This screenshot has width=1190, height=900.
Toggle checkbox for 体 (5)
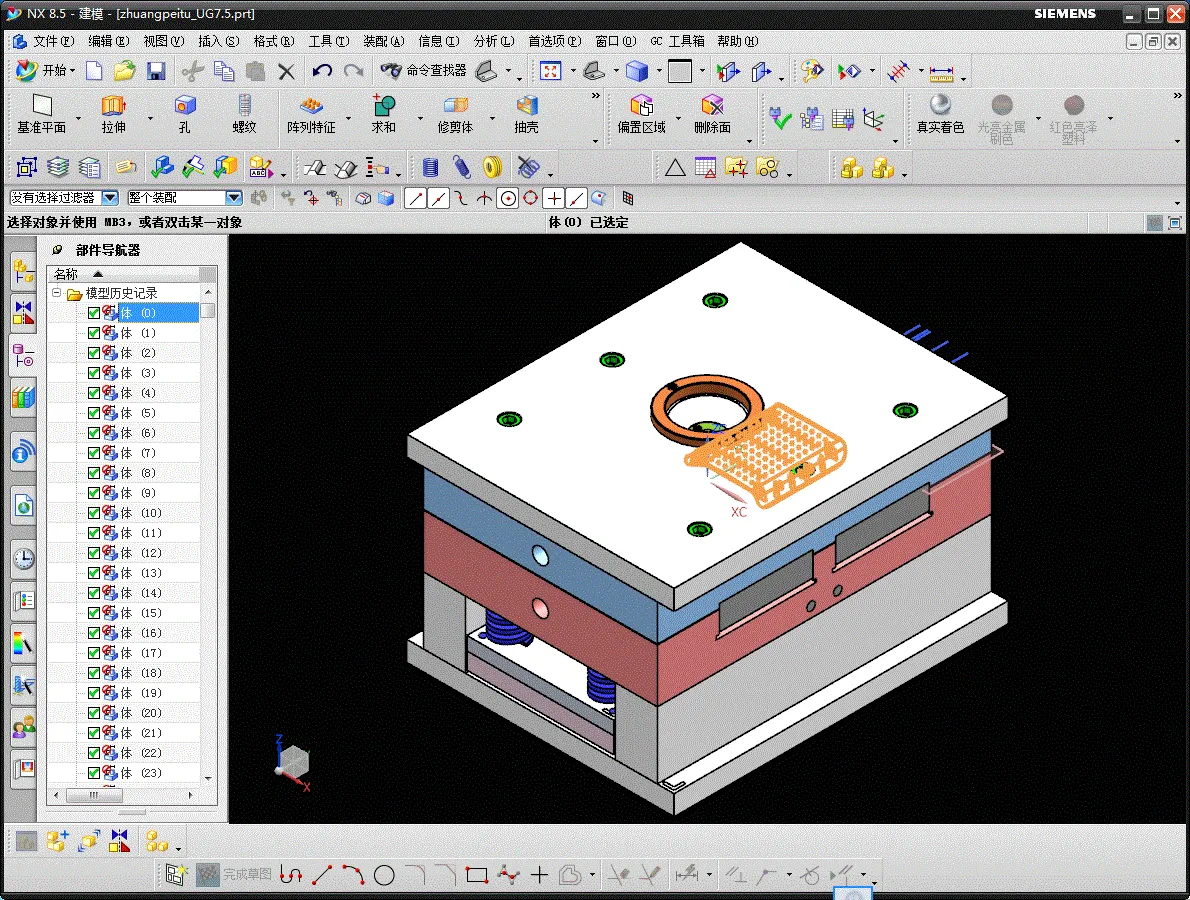coord(94,413)
